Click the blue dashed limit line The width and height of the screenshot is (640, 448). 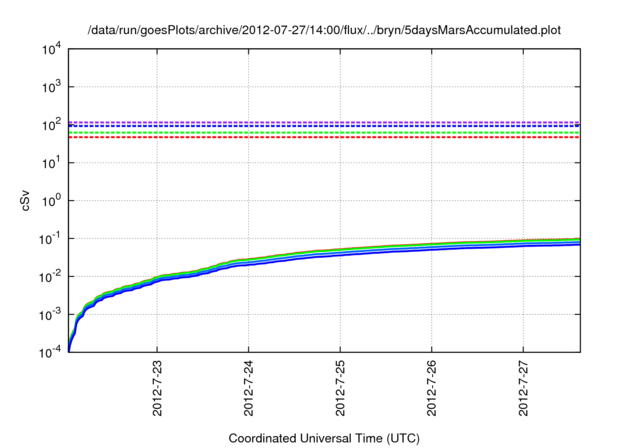[x=324, y=126]
